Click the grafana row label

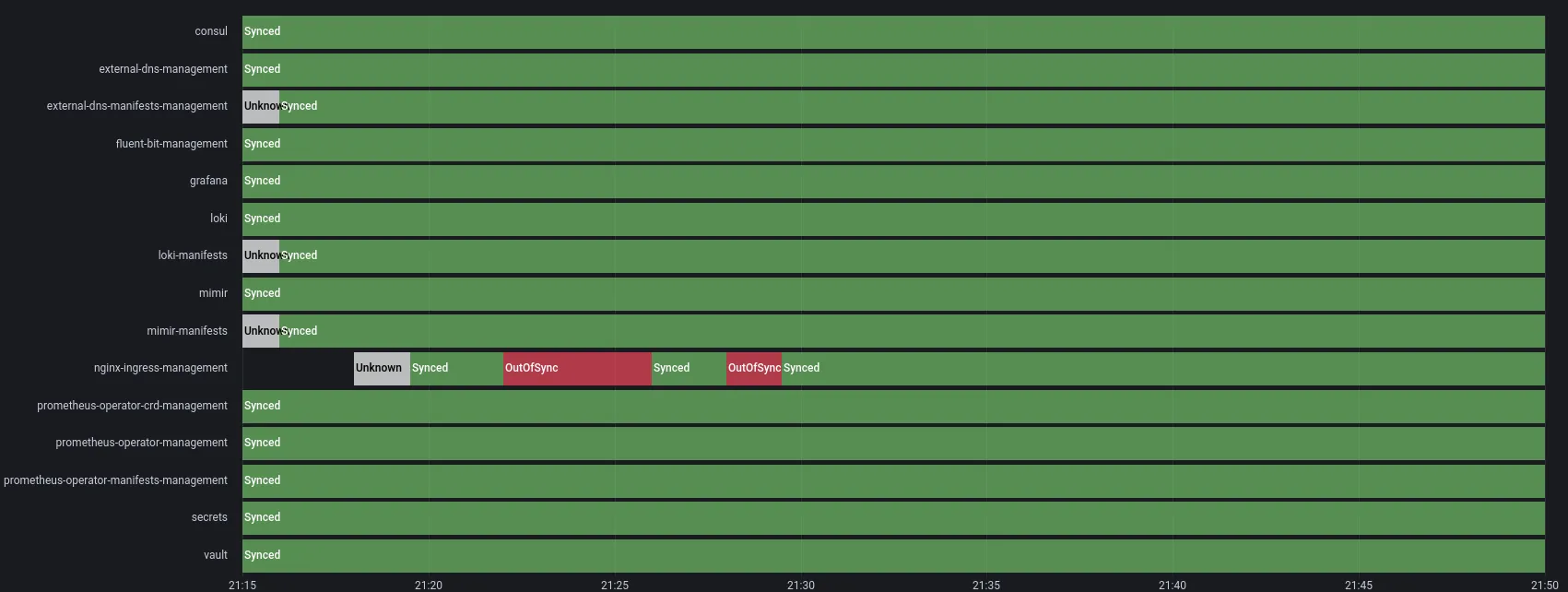[208, 181]
